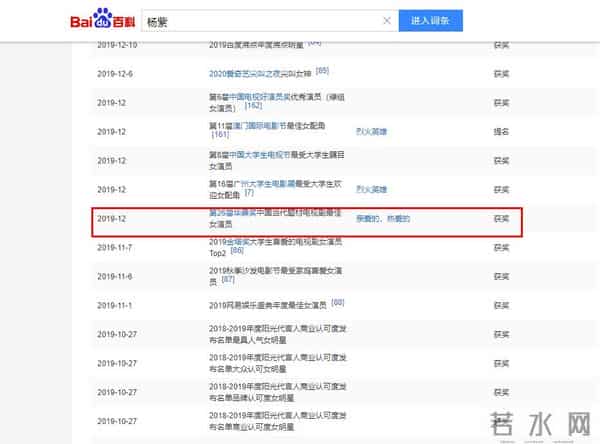Screen dimensions: 600x444
Task: Select the date cell 2019-11-7
Action: pyautogui.click(x=114, y=248)
